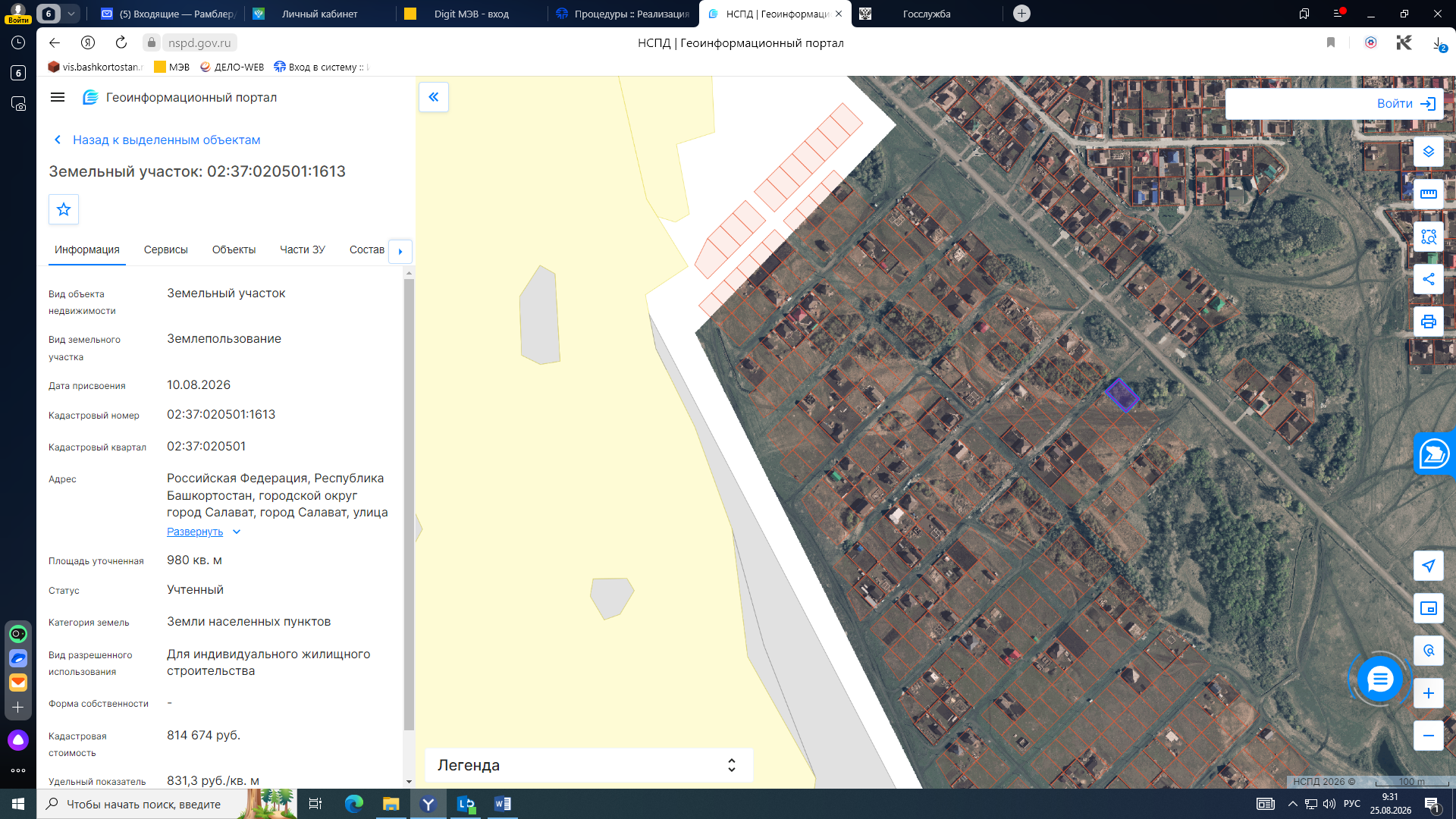Toggle the overview mini-map window
The height and width of the screenshot is (819, 1456).
1429,608
